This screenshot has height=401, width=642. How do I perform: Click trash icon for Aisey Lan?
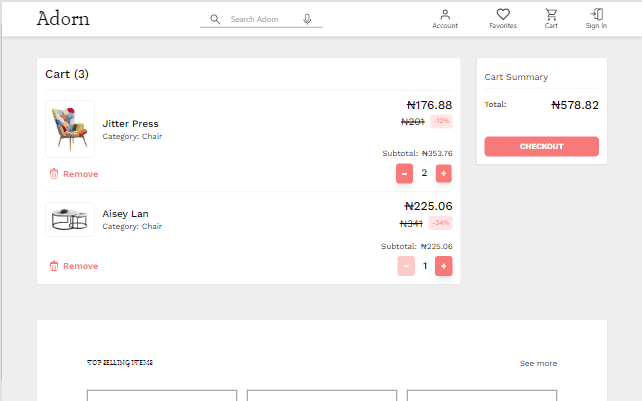click(x=54, y=266)
